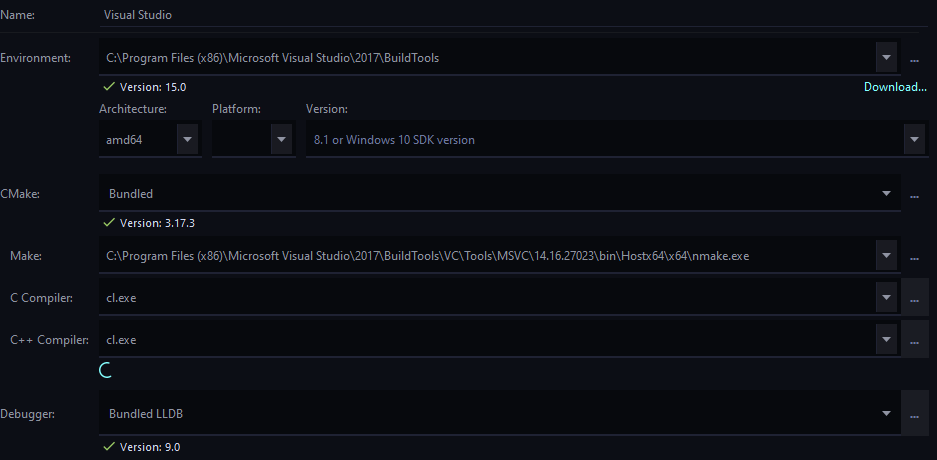Click browse ellipsis beside C Compiler field

pyautogui.click(x=914, y=298)
